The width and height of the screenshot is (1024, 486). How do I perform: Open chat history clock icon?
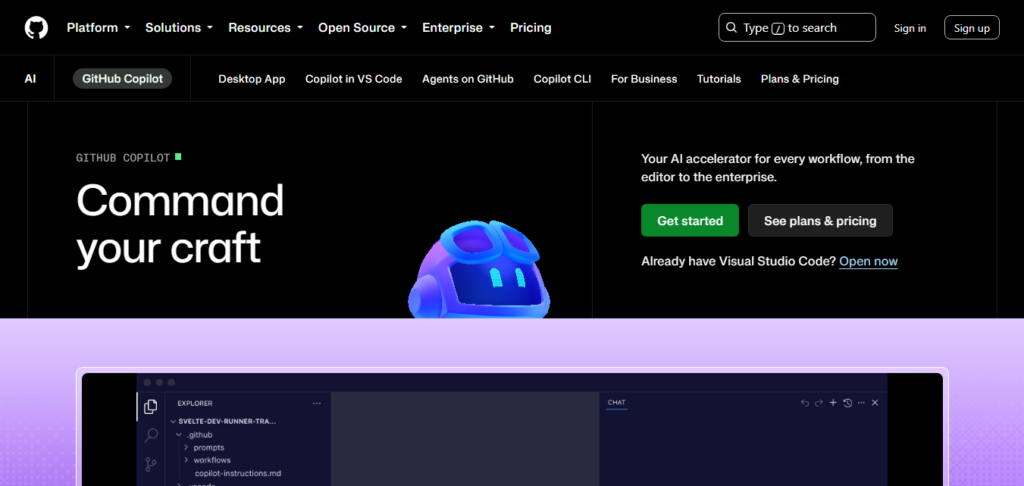[848, 403]
